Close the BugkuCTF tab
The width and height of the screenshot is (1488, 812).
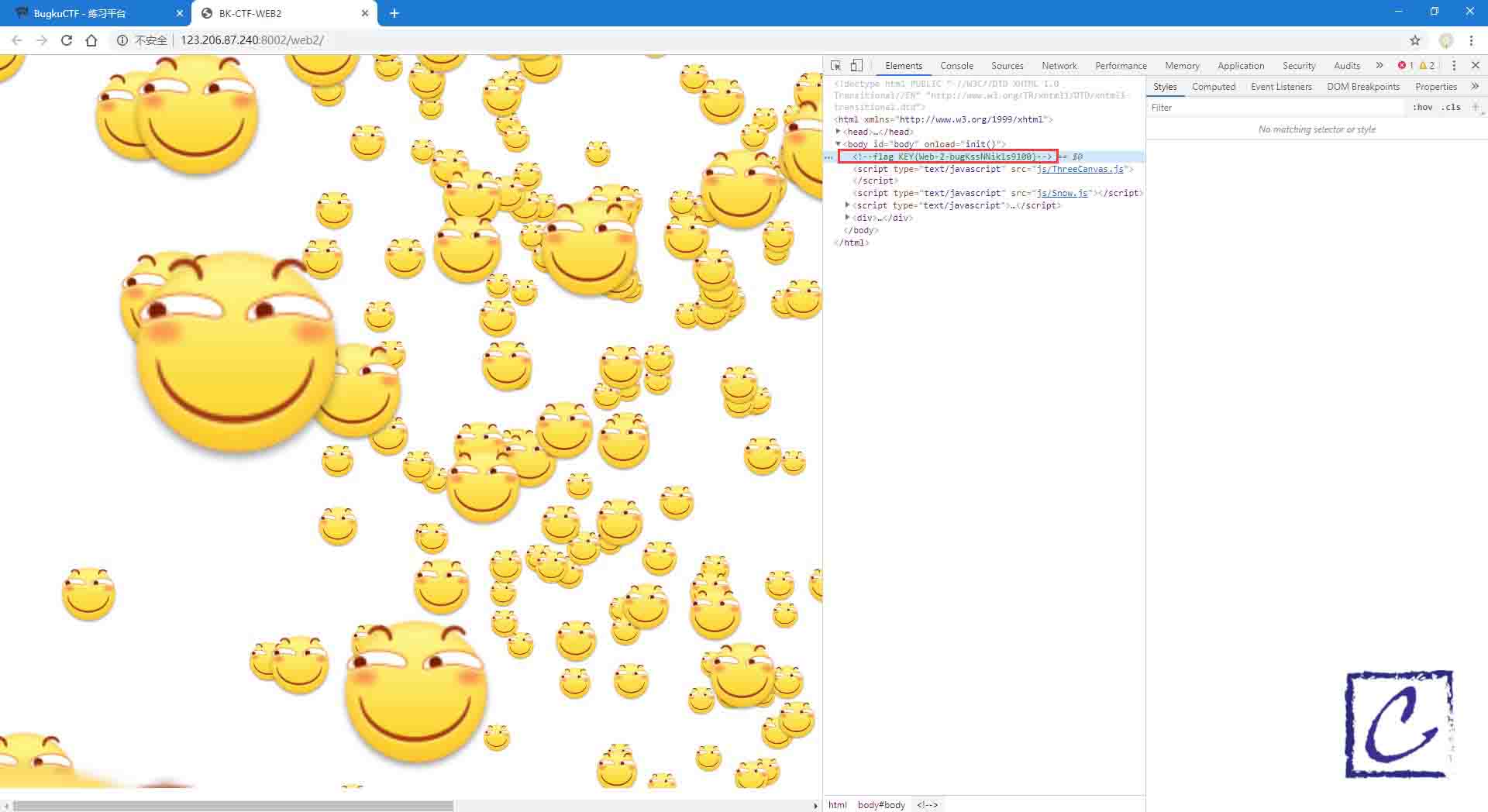point(179,13)
